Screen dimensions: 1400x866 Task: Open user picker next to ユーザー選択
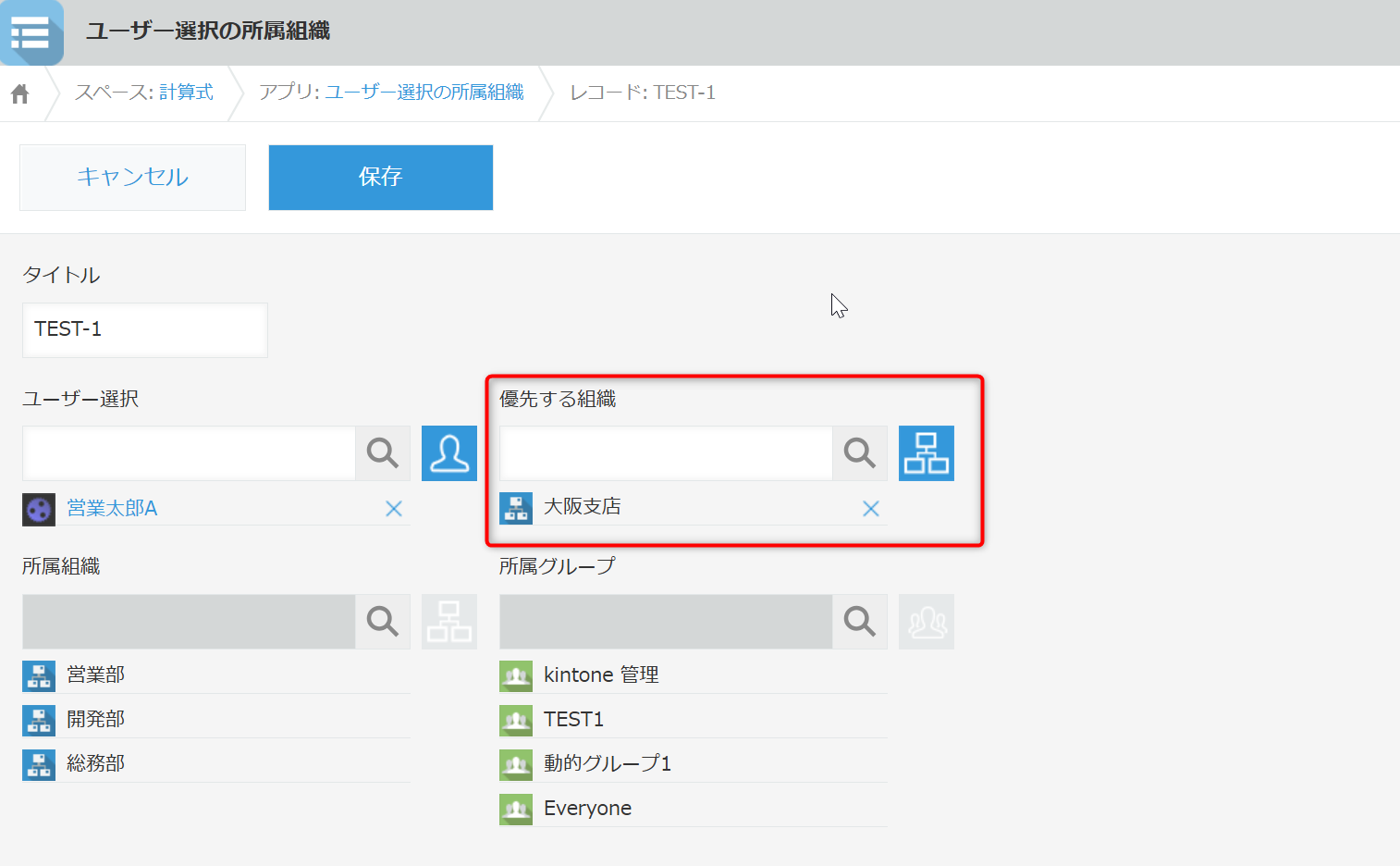click(x=449, y=453)
